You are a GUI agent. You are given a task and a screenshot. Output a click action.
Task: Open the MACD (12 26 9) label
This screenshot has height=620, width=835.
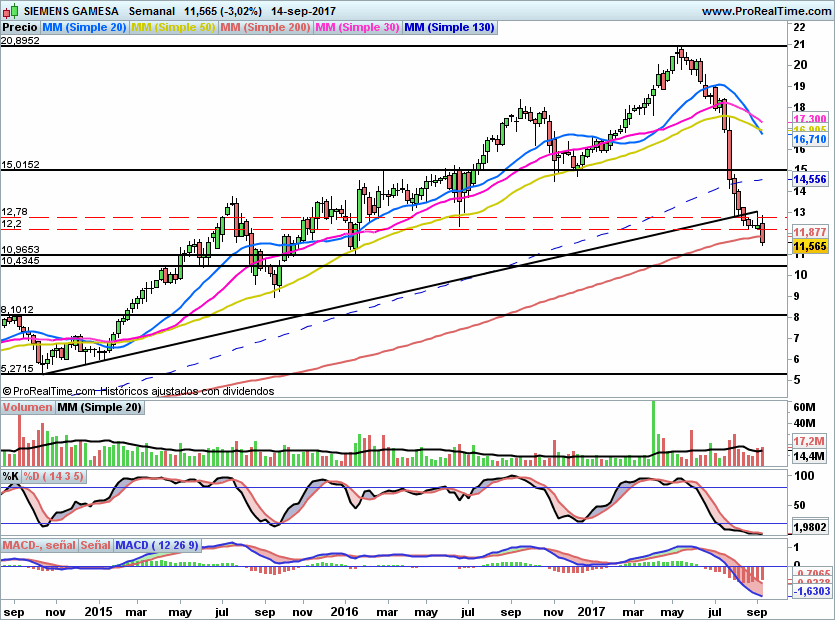coord(157,545)
